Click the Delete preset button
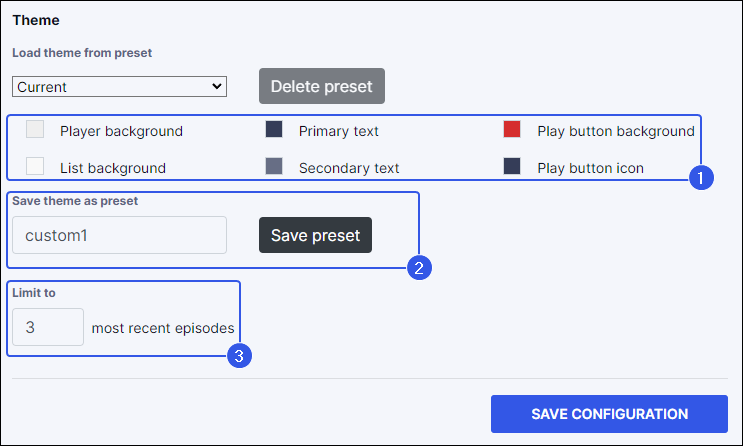The height and width of the screenshot is (446, 743). pos(322,86)
